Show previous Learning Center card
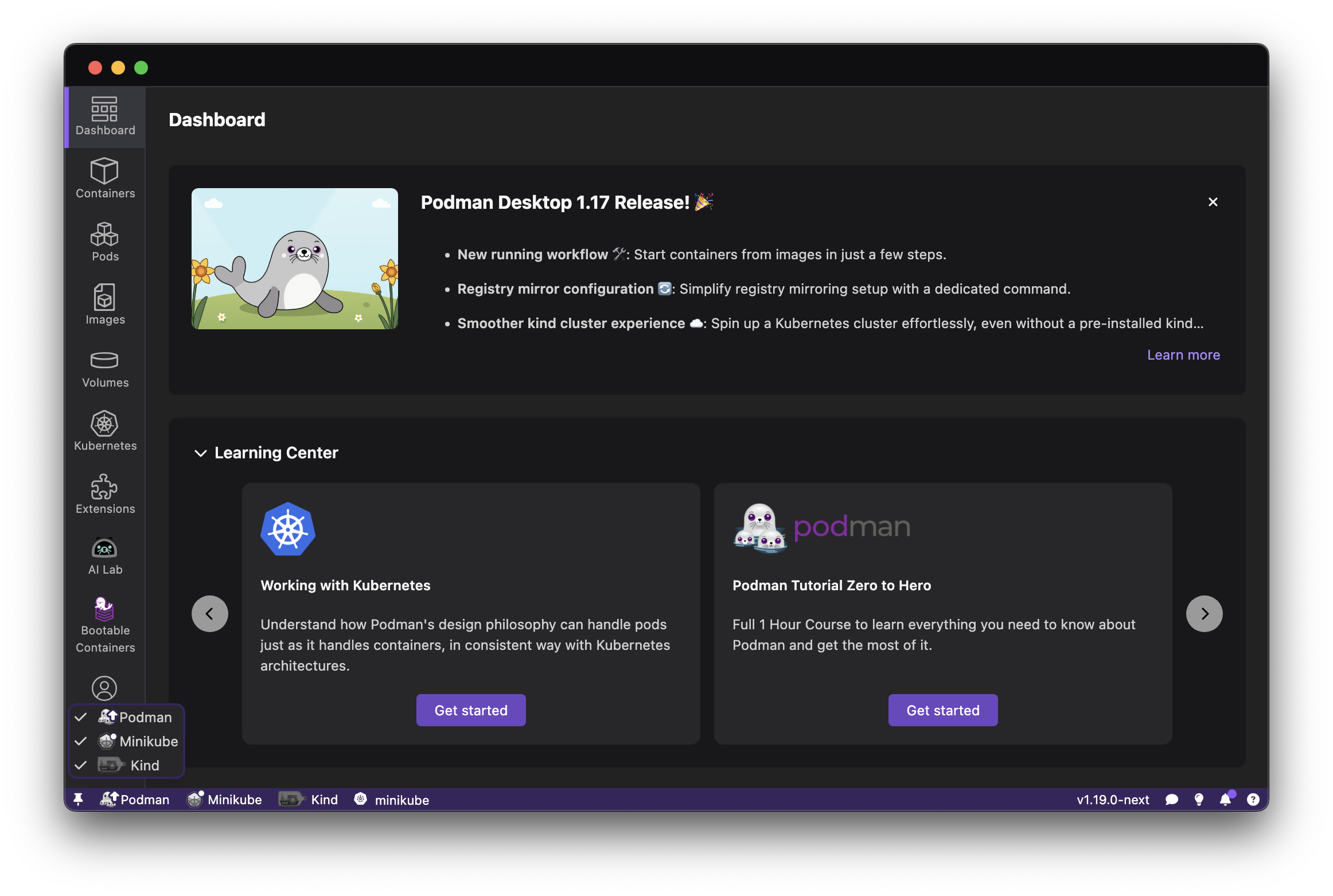Image resolution: width=1333 pixels, height=896 pixels. pyautogui.click(x=210, y=614)
